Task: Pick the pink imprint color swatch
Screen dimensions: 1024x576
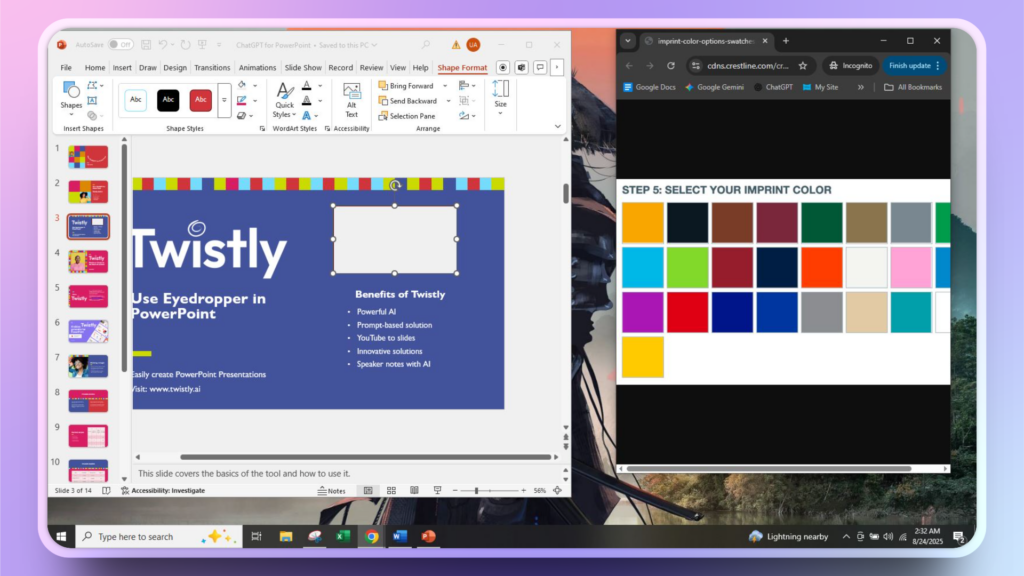Action: pos(910,267)
